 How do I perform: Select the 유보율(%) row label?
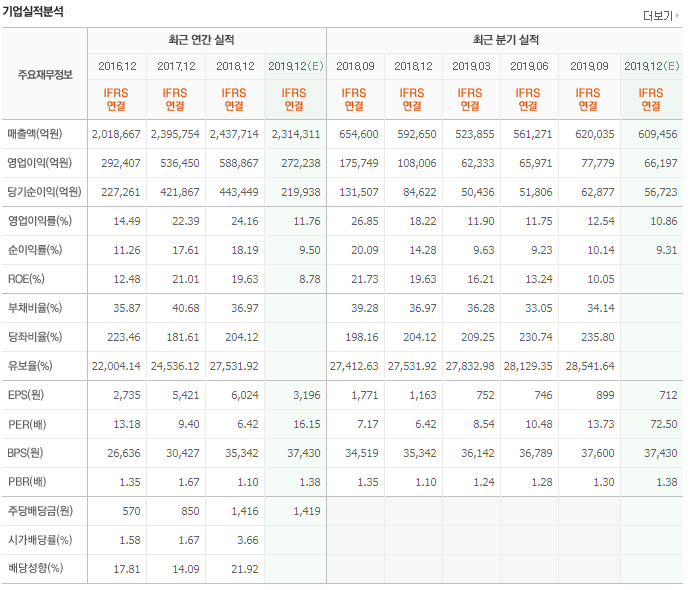pos(30,366)
